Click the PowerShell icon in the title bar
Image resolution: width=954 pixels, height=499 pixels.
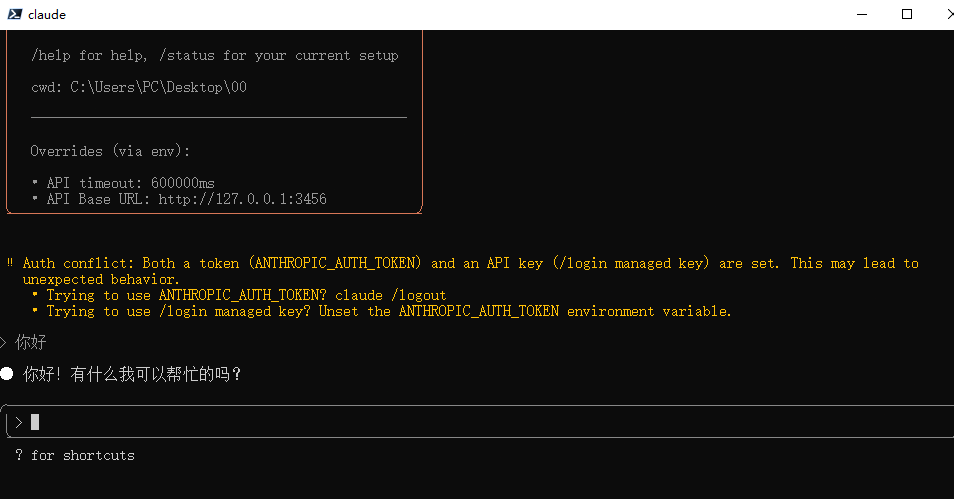click(x=15, y=14)
